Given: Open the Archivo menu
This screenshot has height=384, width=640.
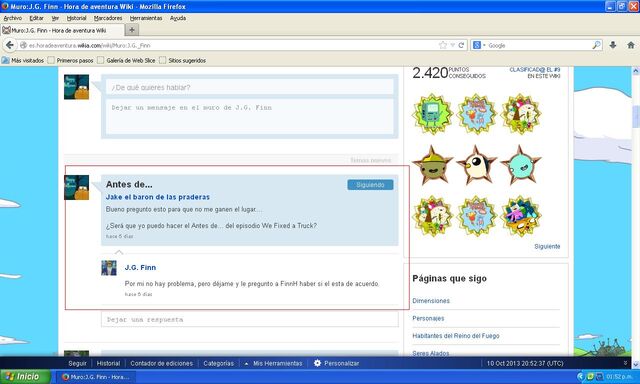Looking at the screenshot, I should [x=13, y=18].
